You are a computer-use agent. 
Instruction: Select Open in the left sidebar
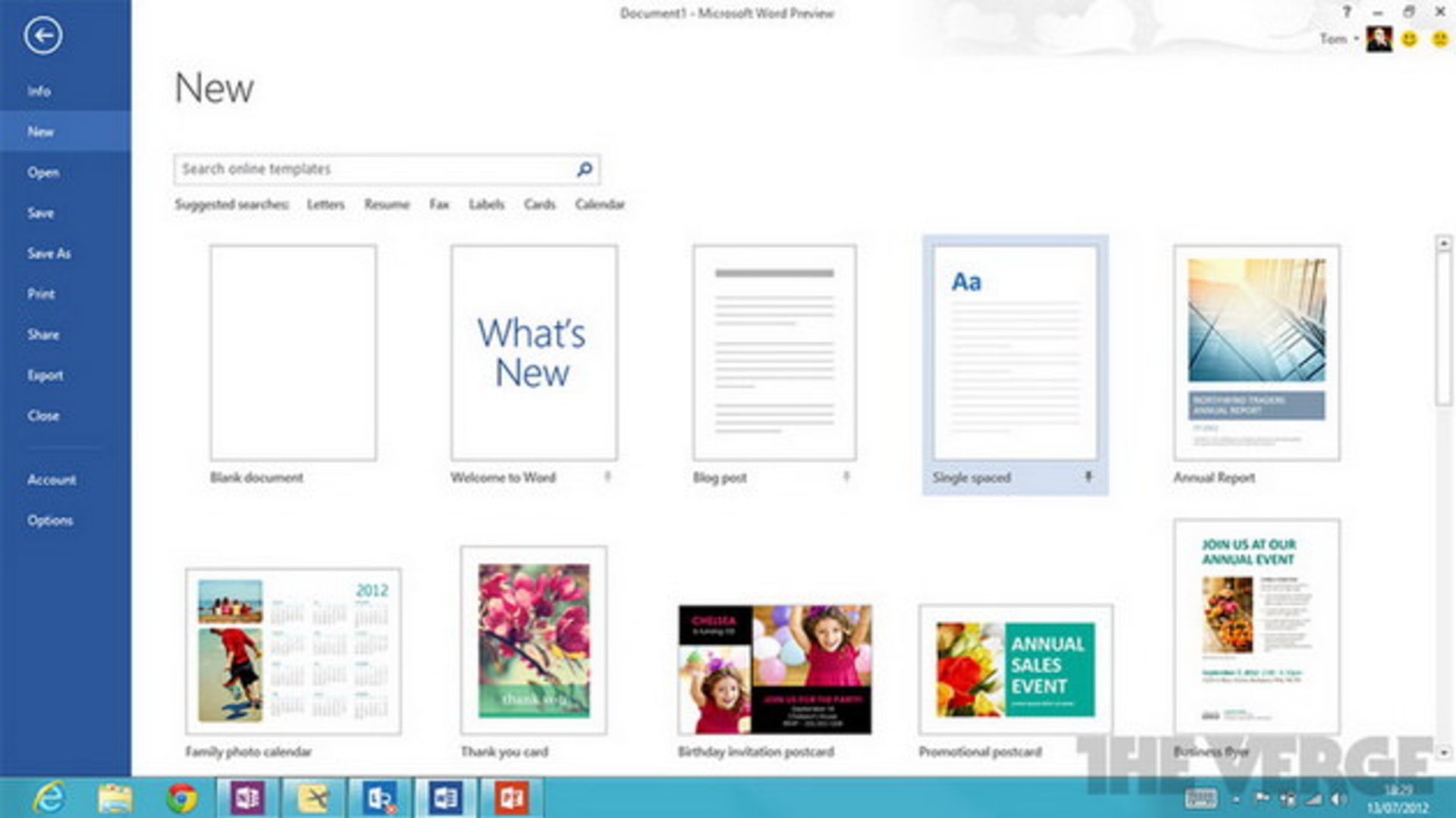pyautogui.click(x=43, y=173)
